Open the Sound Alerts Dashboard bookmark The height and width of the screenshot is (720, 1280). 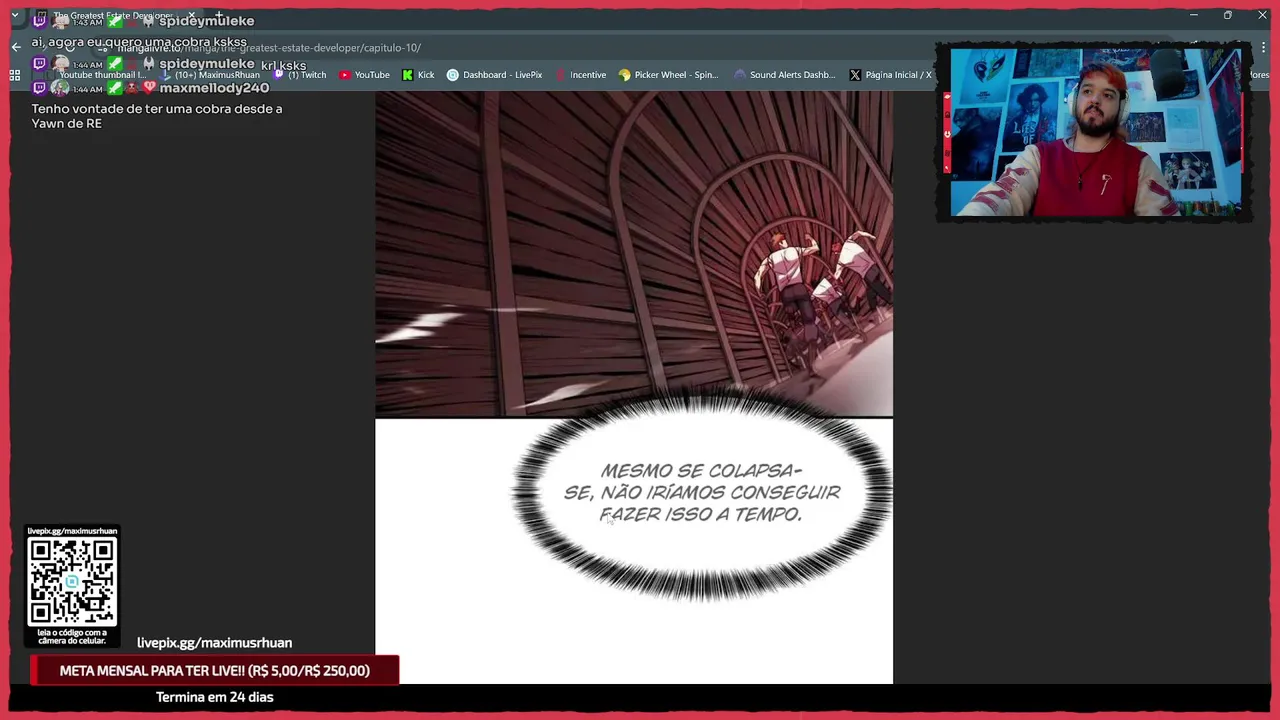pos(784,75)
